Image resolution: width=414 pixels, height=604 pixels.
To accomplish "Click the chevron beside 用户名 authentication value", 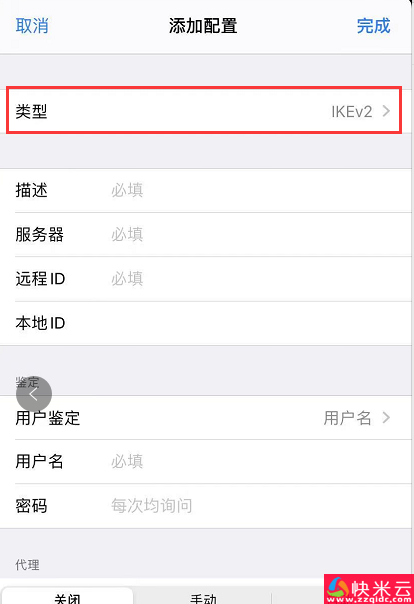I will click(x=386, y=418).
